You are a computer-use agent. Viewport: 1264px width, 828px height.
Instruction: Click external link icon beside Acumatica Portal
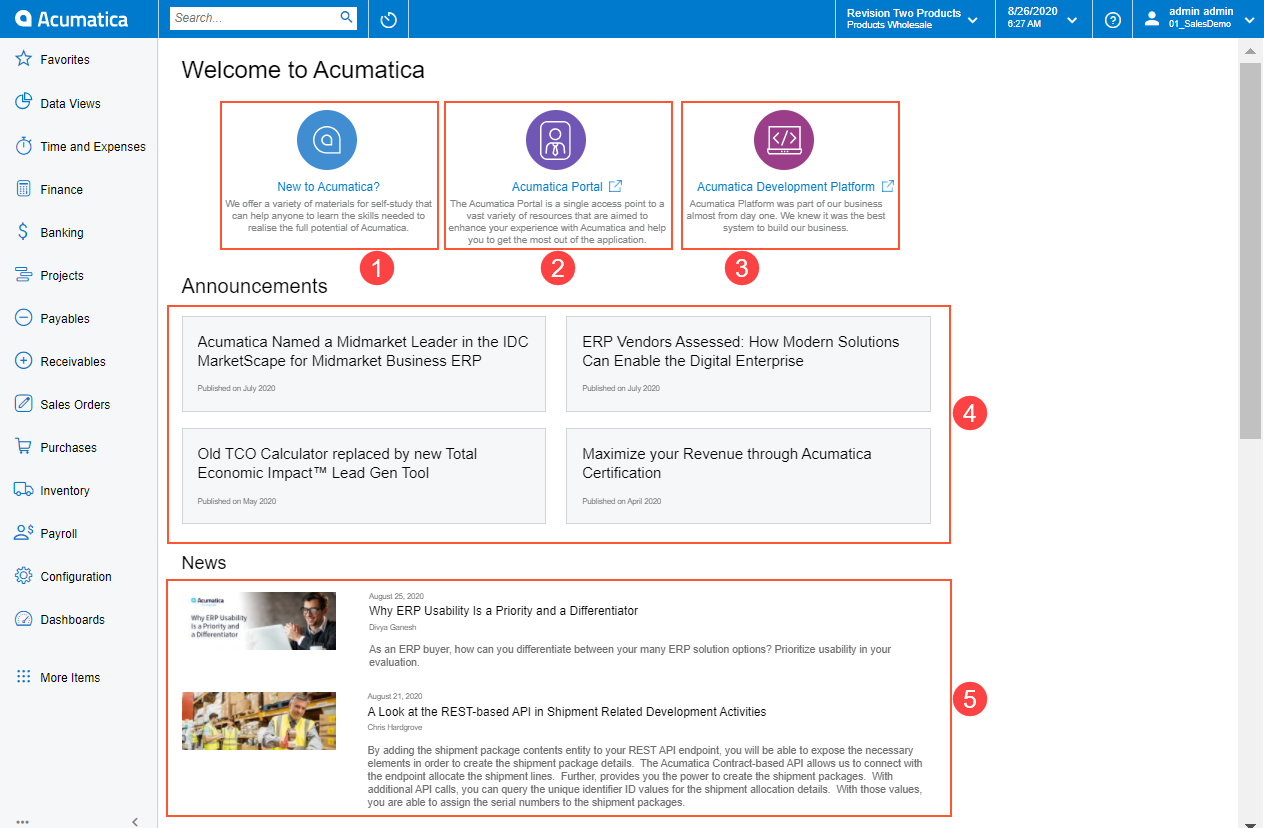[x=616, y=186]
